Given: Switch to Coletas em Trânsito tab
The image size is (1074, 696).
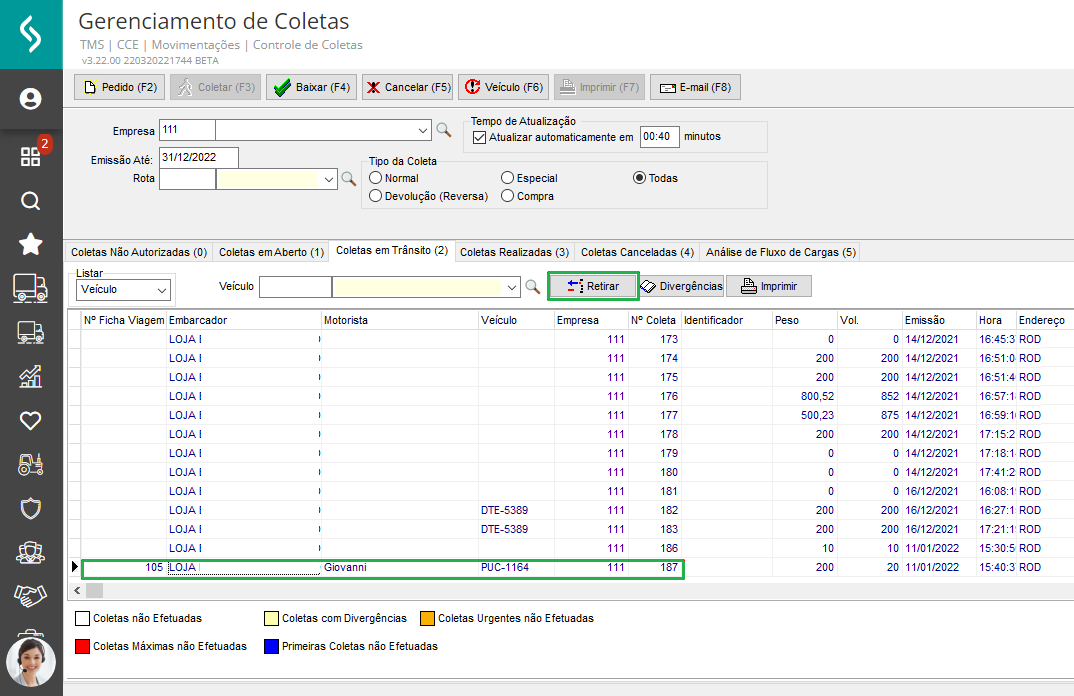Looking at the screenshot, I should (x=392, y=251).
